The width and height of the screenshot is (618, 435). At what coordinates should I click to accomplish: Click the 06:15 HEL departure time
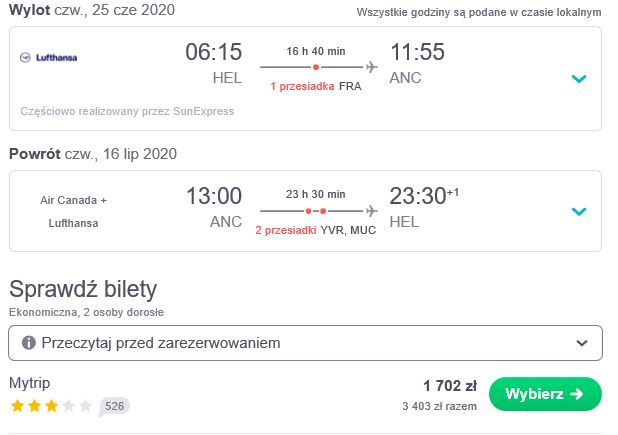[x=214, y=52]
